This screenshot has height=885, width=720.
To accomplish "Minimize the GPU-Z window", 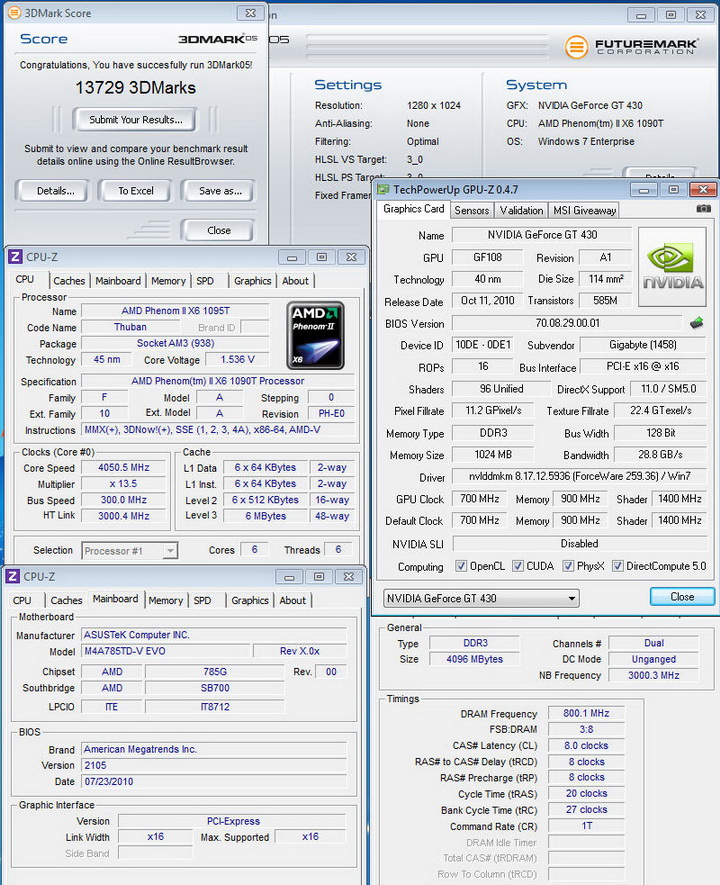I will pos(644,190).
